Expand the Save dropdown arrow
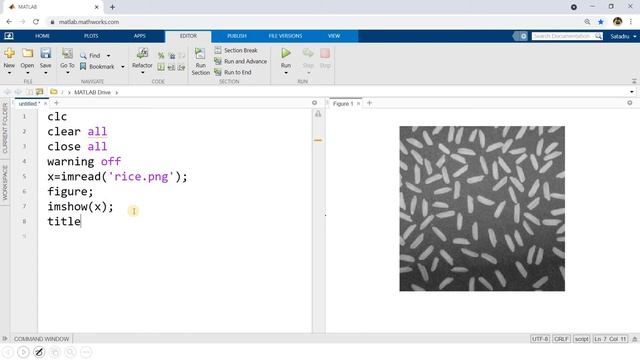This screenshot has width=640, height=360. (45, 73)
